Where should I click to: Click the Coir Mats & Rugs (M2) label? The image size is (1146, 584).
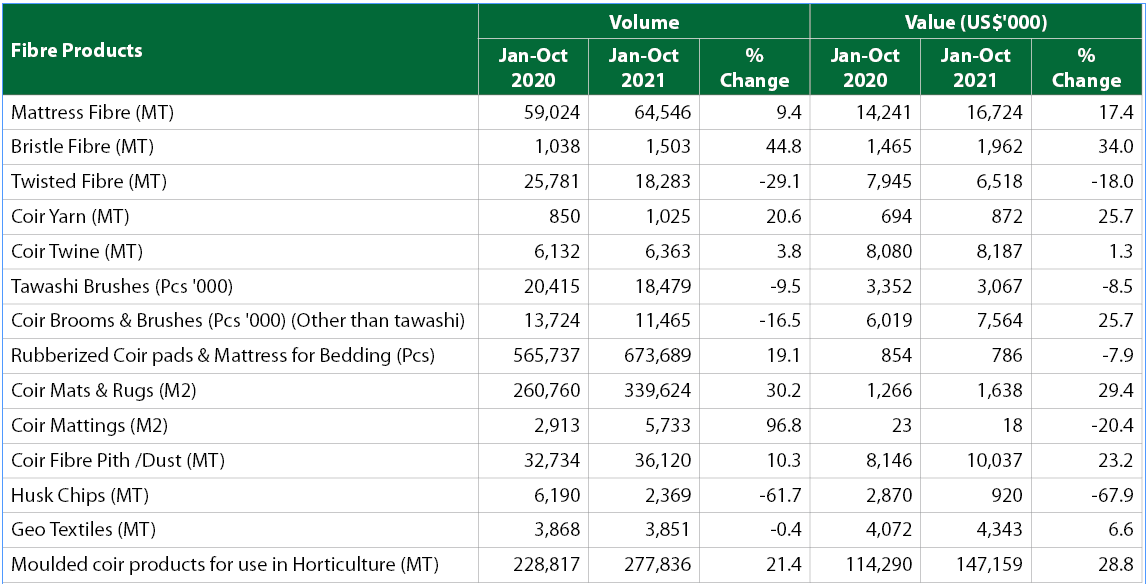[x=103, y=390]
